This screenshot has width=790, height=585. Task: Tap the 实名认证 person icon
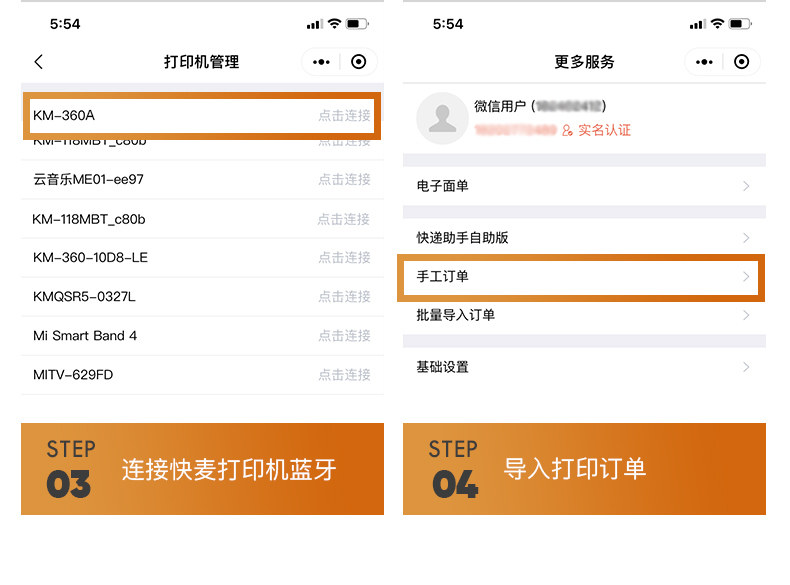tap(567, 130)
